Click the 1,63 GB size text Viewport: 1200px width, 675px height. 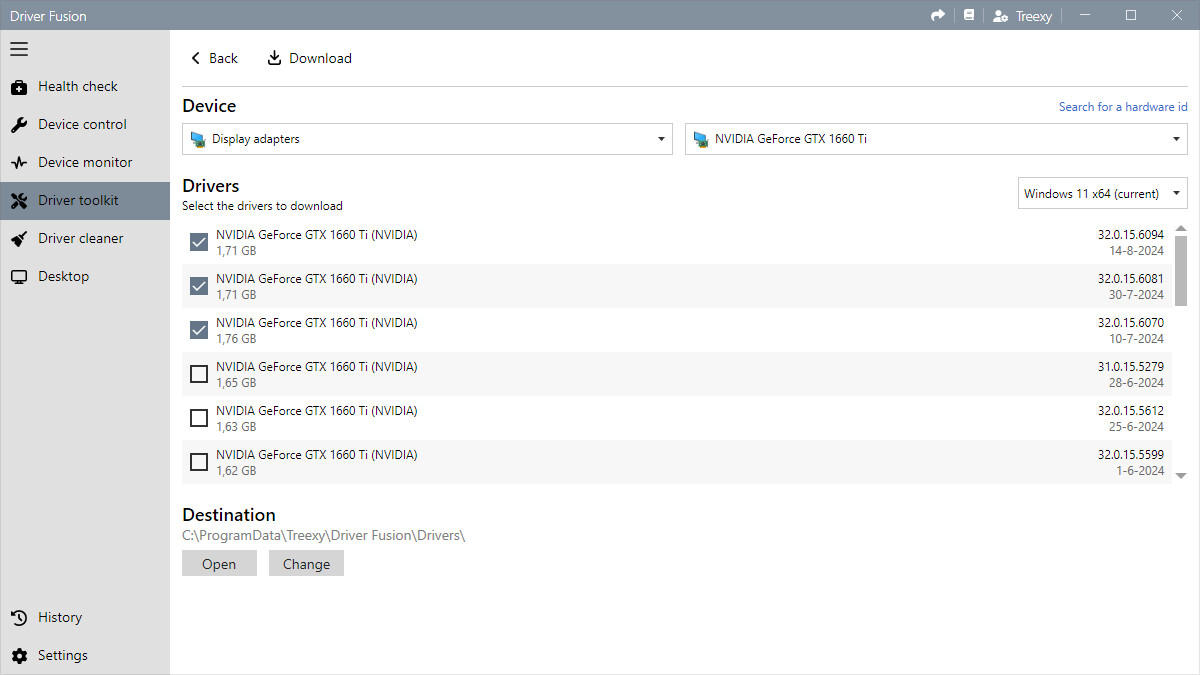236,427
